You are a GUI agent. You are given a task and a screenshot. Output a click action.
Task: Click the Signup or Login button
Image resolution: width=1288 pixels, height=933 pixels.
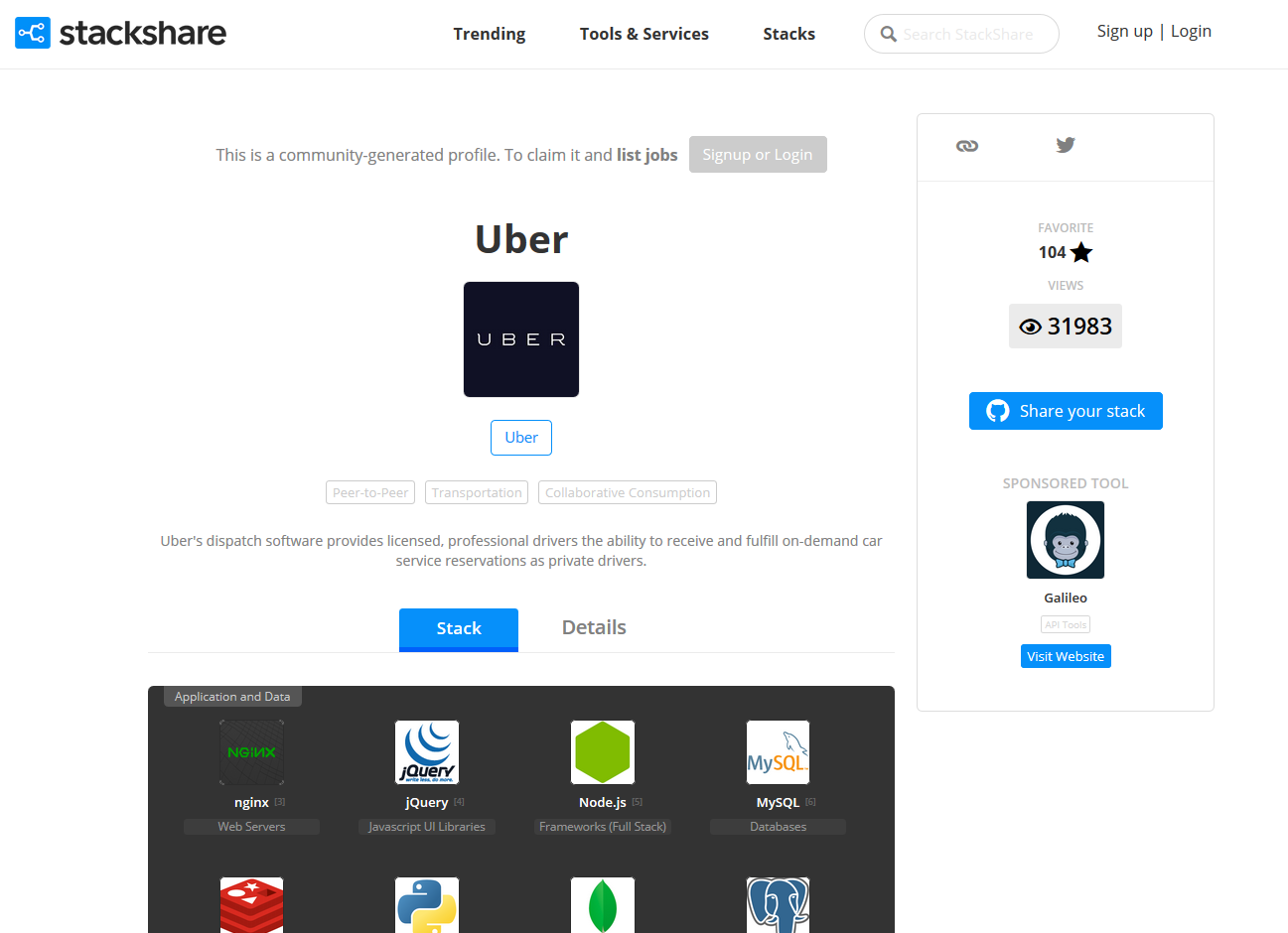click(758, 155)
